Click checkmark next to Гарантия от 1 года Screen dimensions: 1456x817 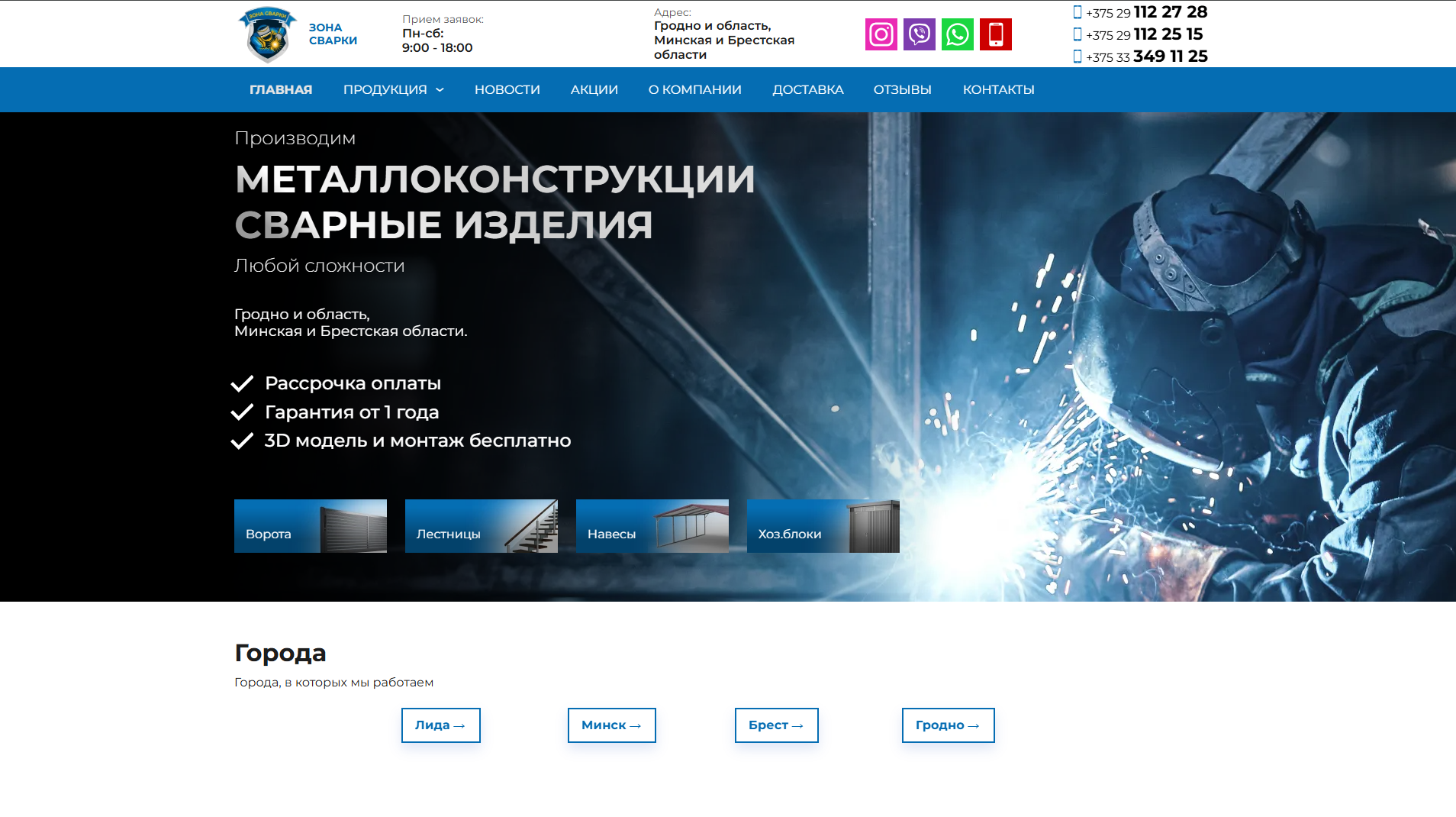click(242, 412)
